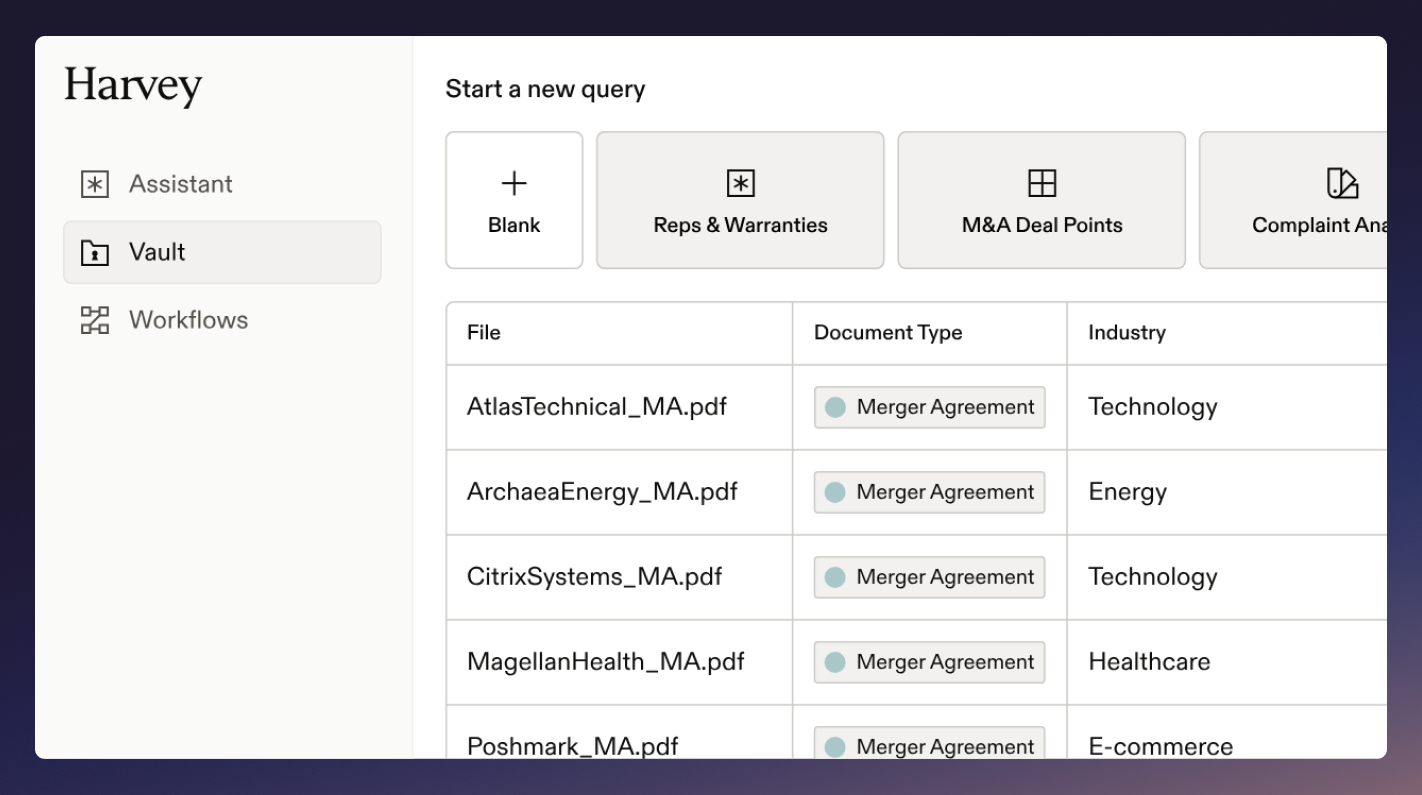Start a Blank query

[514, 199]
